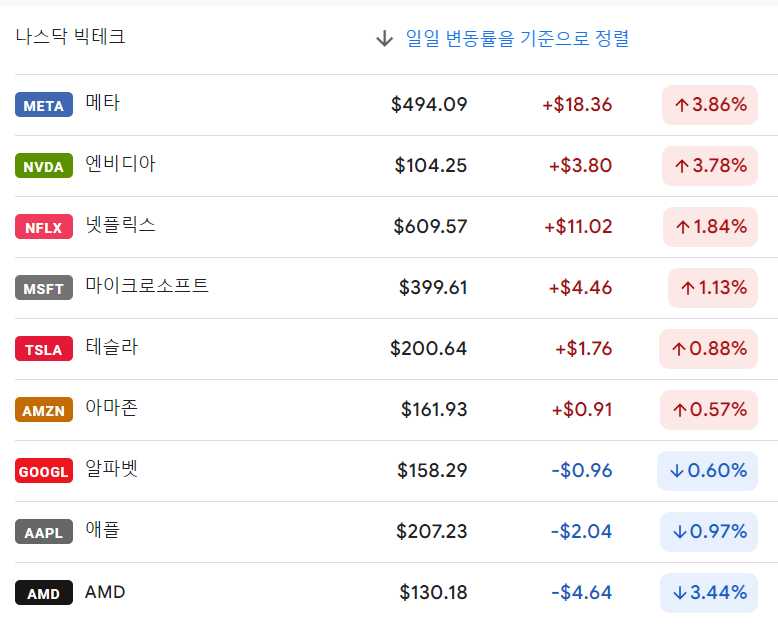Viewport: 778px width, 632px height.
Task: Select the $207.23 price value
Action: point(432,532)
